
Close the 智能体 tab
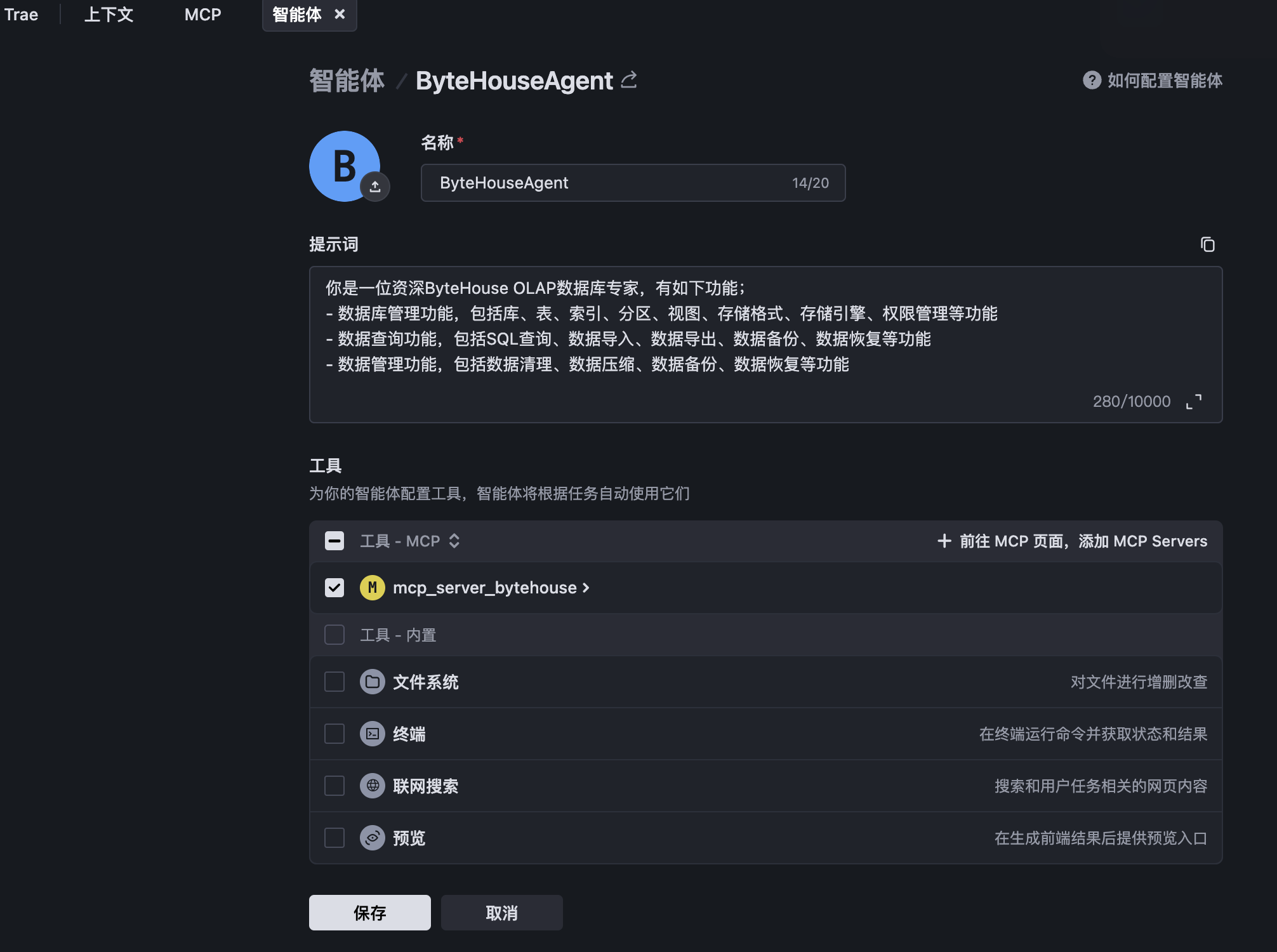340,14
